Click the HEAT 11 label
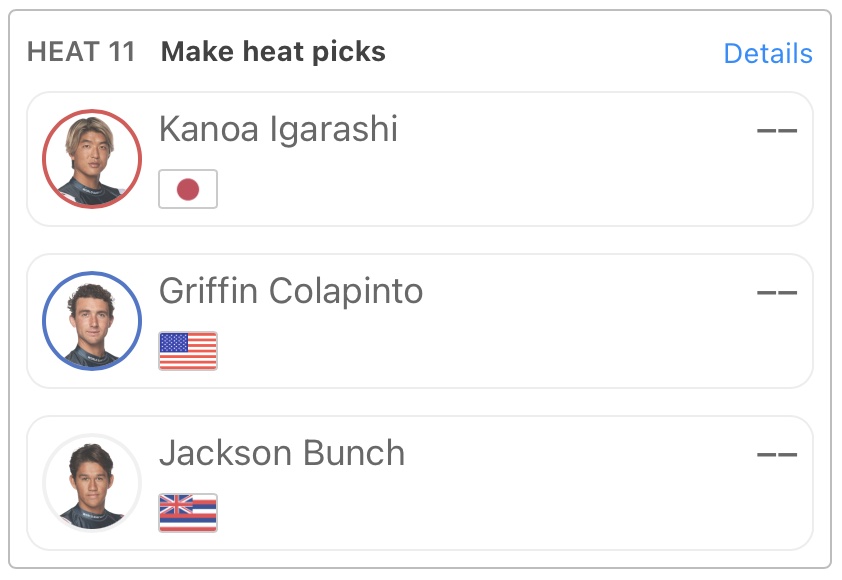 tap(81, 52)
